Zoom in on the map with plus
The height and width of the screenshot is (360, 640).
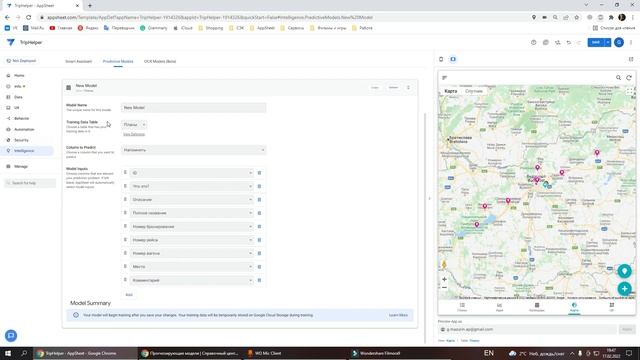tap(444, 280)
